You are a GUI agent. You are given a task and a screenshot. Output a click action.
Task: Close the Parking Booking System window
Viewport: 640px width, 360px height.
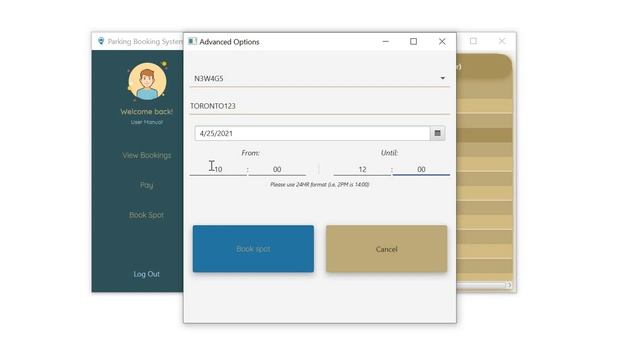point(502,41)
